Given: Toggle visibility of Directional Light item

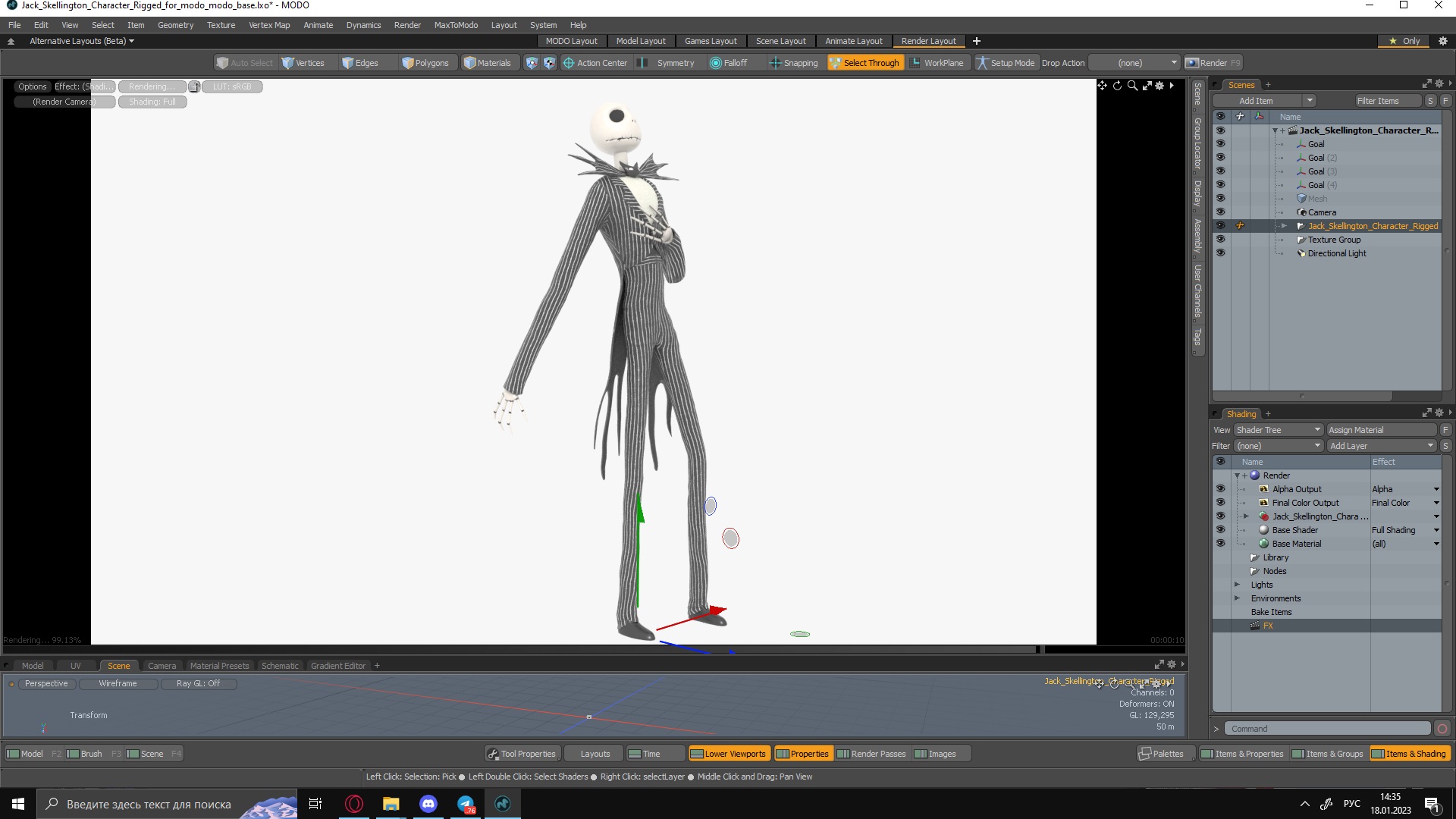Looking at the screenshot, I should tap(1221, 253).
